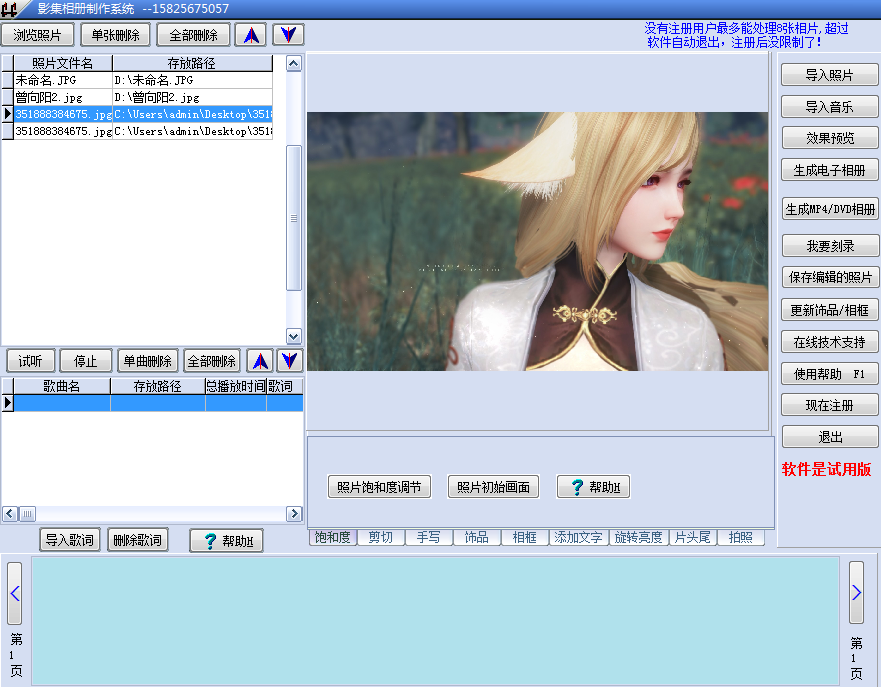Image resolution: width=881 pixels, height=687 pixels.
Task: Click the fox-eared girl preview image
Action: (537, 242)
